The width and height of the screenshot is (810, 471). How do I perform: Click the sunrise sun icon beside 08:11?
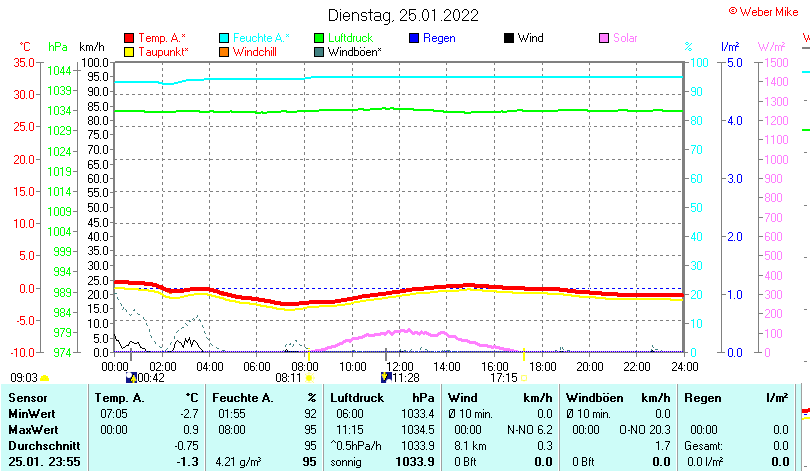coord(309,378)
